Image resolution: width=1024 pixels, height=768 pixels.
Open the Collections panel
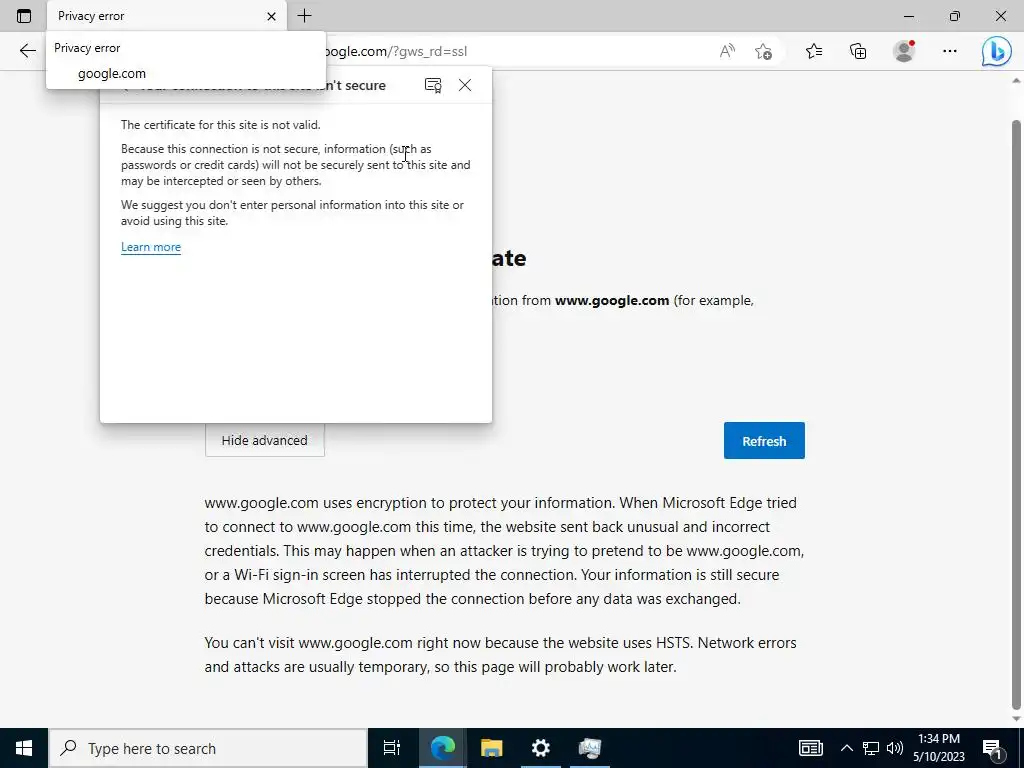[858, 51]
